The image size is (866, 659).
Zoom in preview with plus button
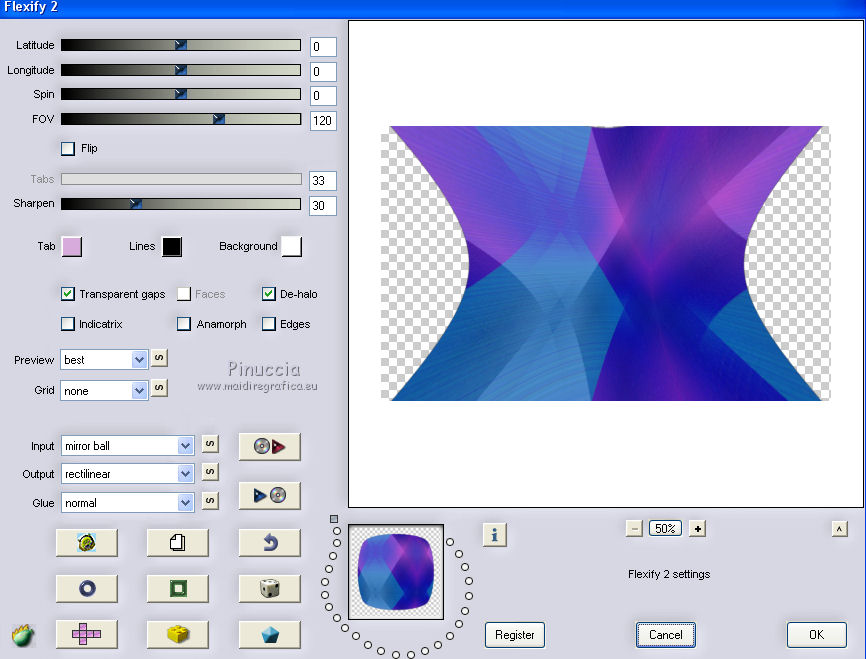click(698, 529)
